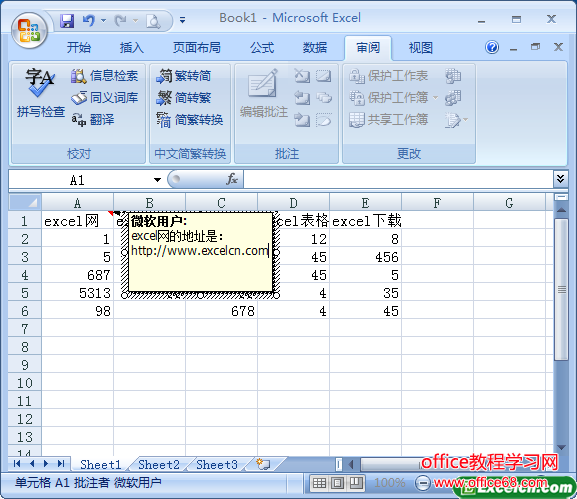Open the Name Box dropdown arrow

pyautogui.click(x=157, y=180)
